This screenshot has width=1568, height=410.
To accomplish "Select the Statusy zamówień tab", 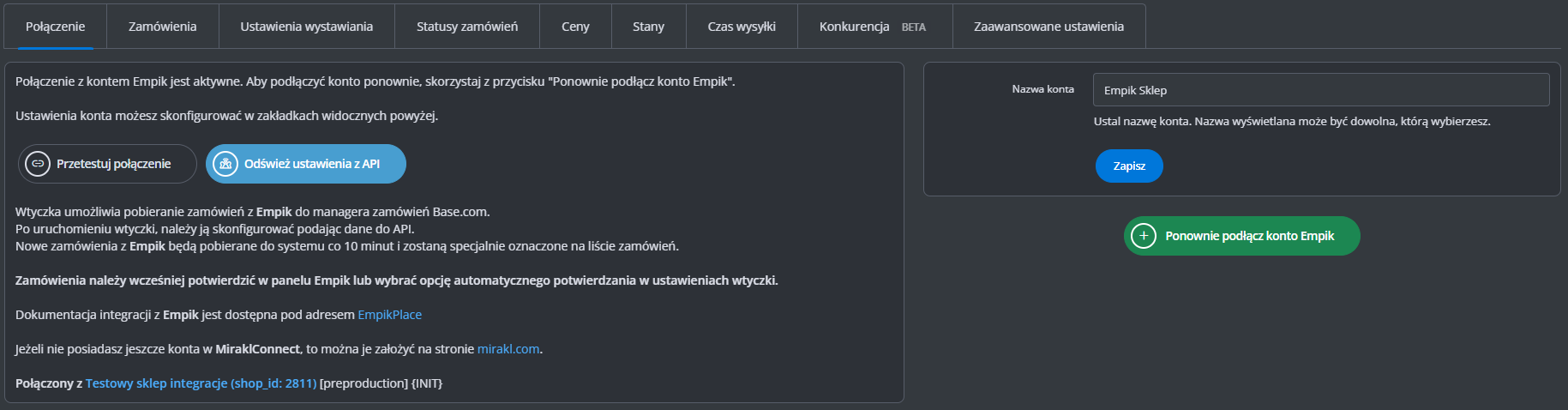I will coord(467,27).
